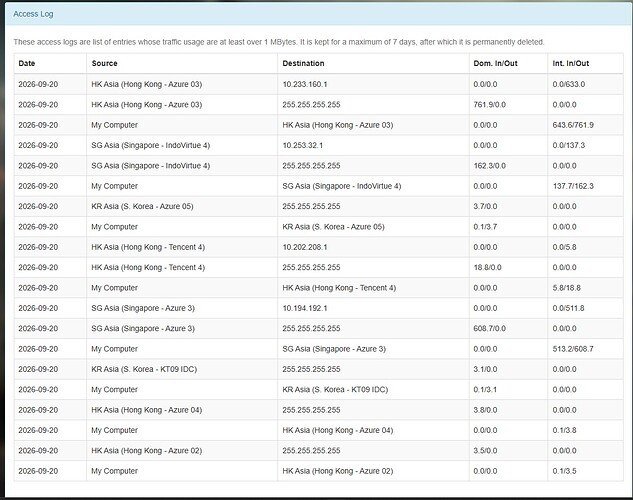Click destination HK Asia (Hong Kong - Azure 04)
Image resolution: width=633 pixels, height=500 pixels.
point(338,430)
